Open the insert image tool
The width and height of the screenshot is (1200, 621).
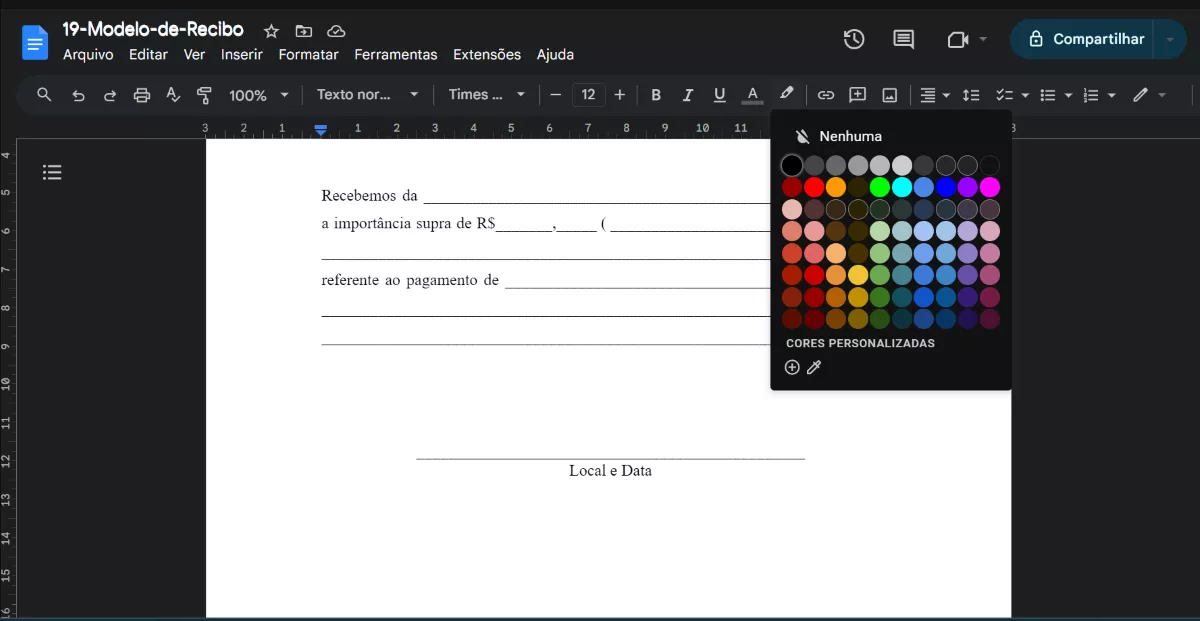coord(889,95)
